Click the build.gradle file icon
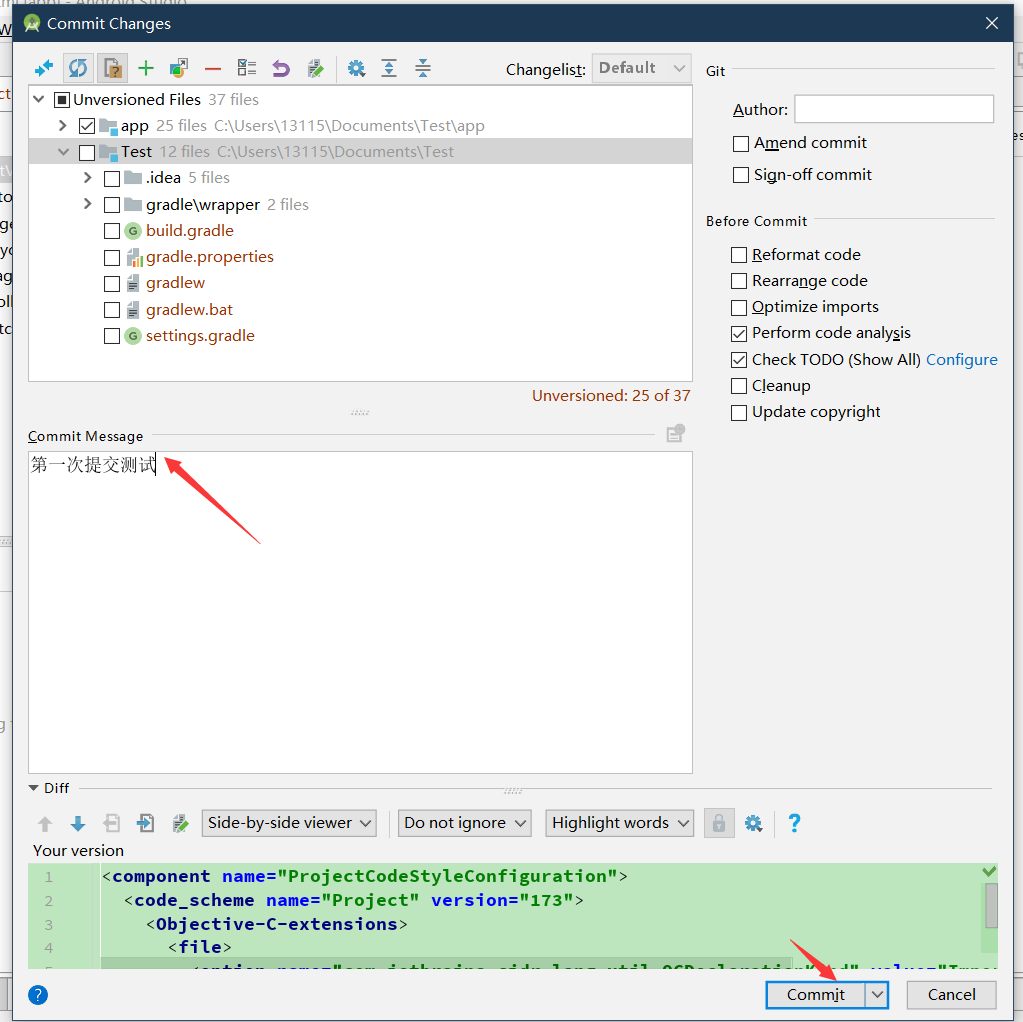The image size is (1023, 1022). pyautogui.click(x=133, y=231)
